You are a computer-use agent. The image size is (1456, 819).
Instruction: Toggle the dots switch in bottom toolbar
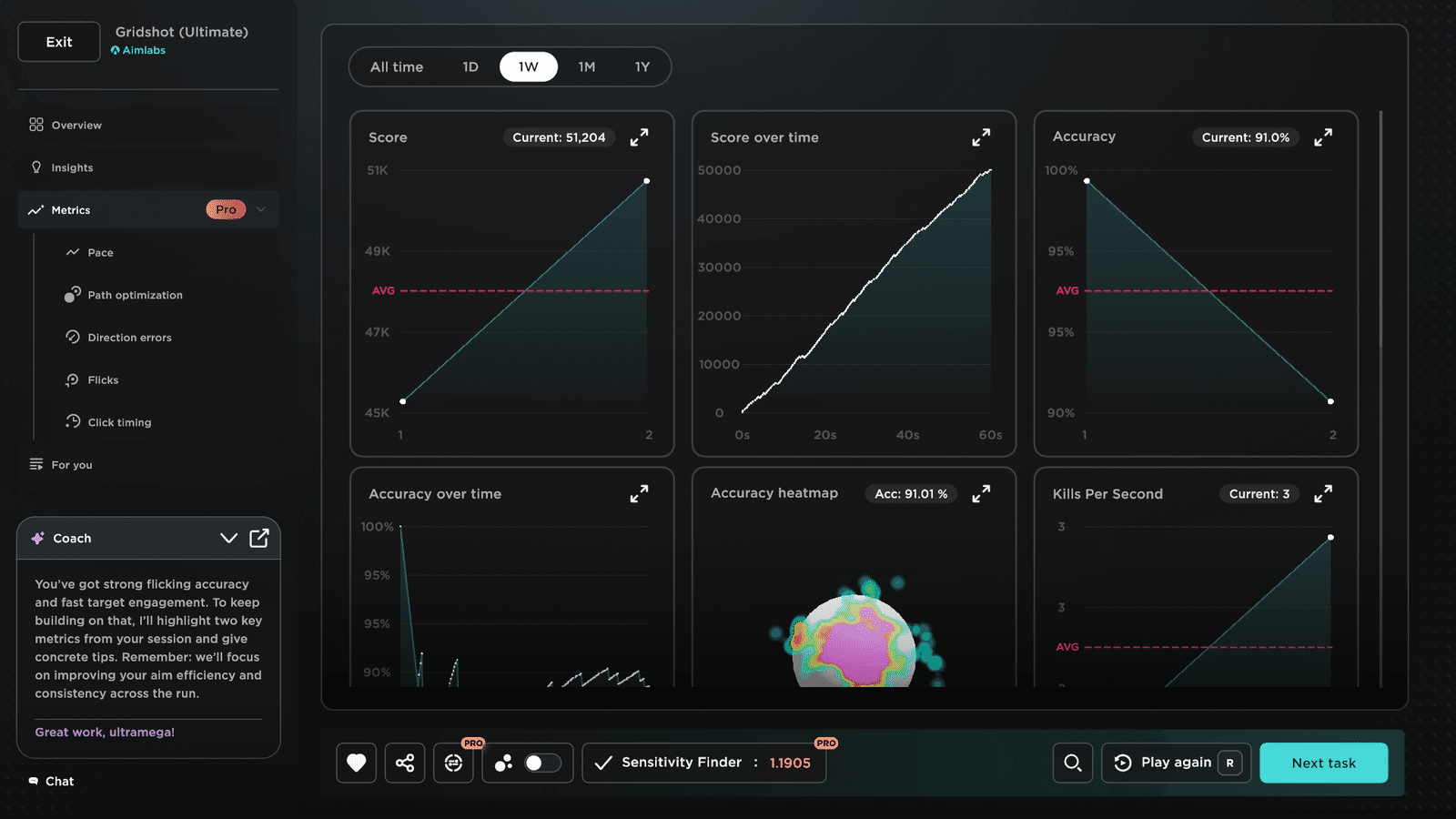(543, 763)
